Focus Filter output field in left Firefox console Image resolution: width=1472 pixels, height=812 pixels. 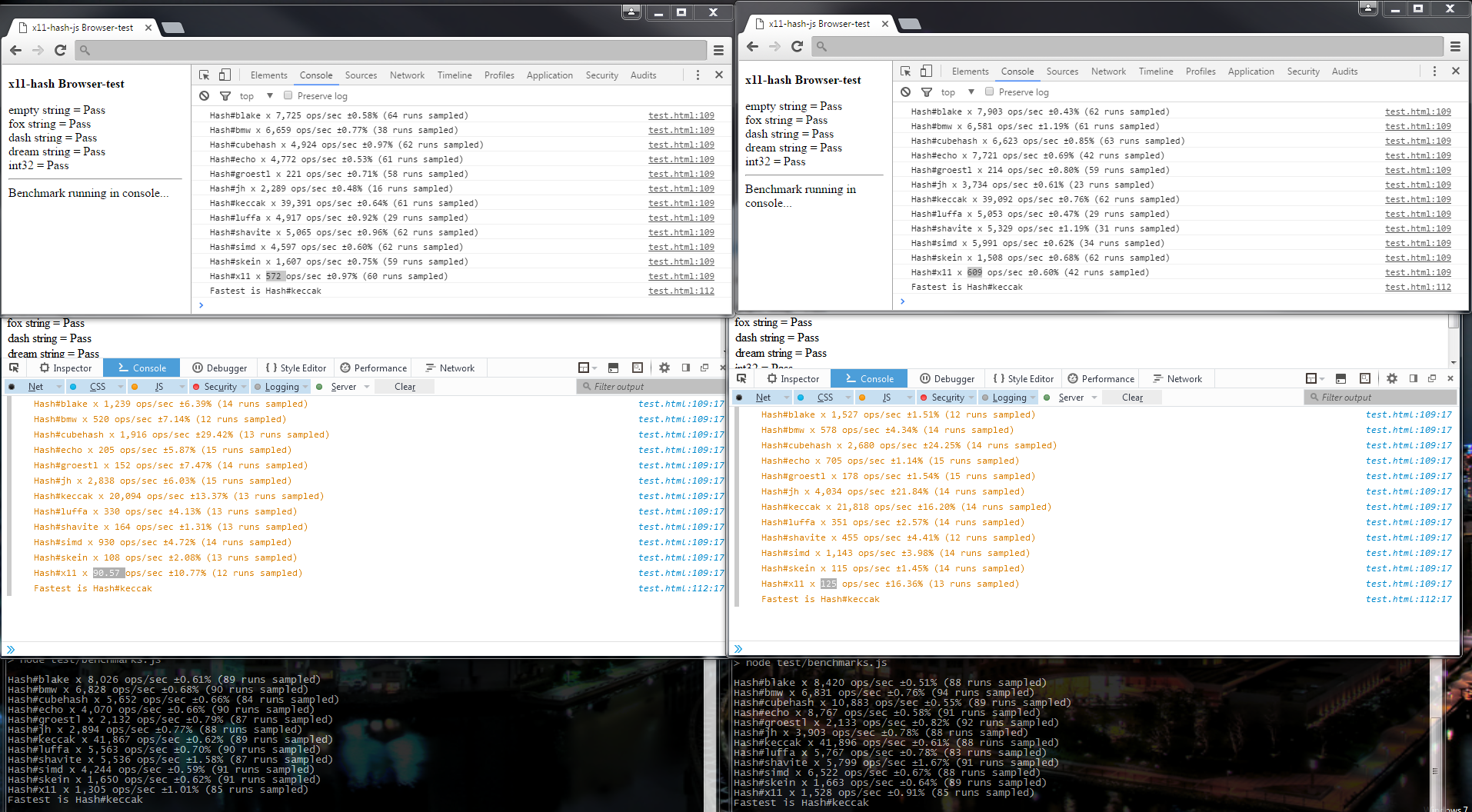tap(651, 387)
